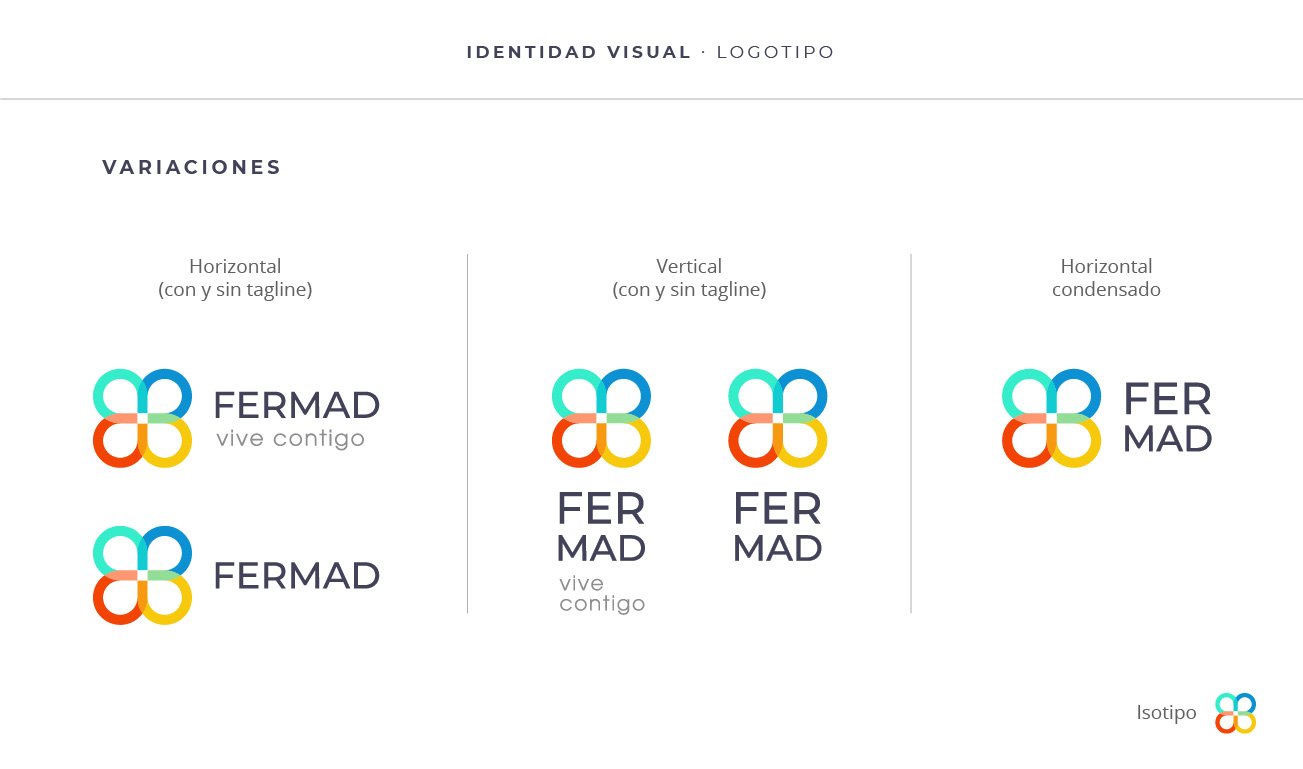This screenshot has height=769, width=1303.
Task: Click the FER MAD wordmark in the condensed logo
Action: click(x=1167, y=418)
